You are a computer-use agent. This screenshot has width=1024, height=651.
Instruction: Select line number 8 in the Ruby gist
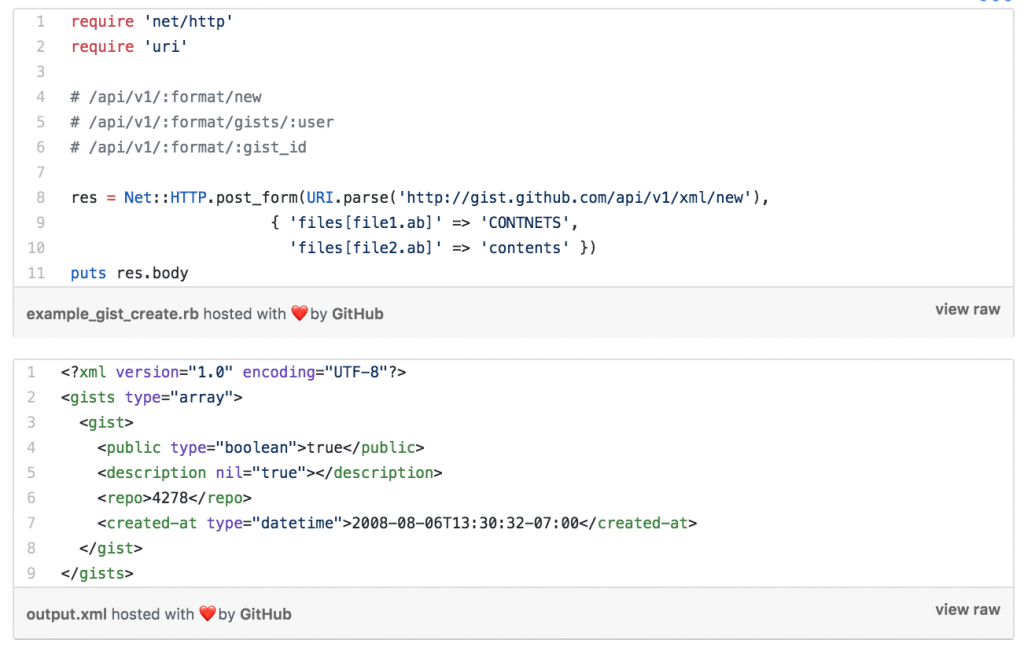[x=40, y=198]
